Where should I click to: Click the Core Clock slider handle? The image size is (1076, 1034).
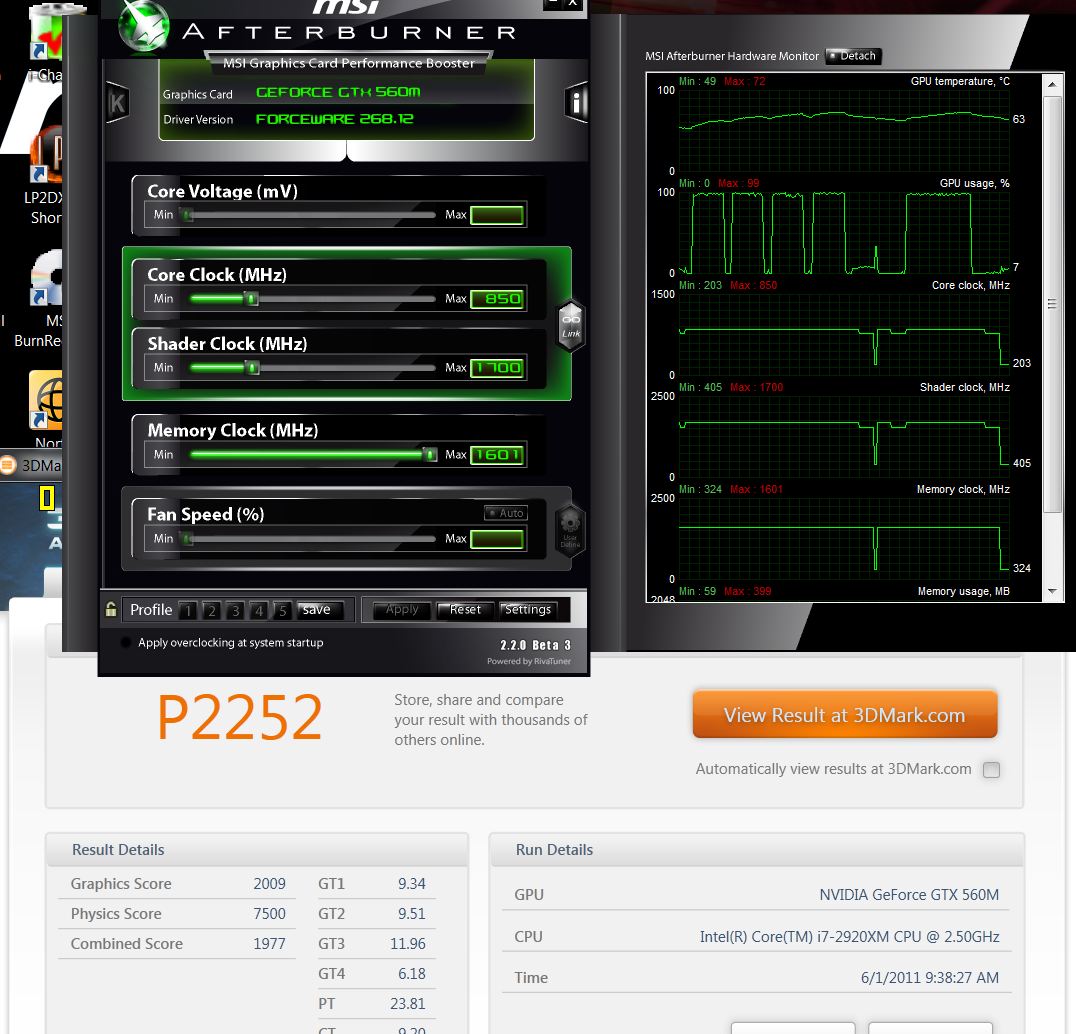click(252, 298)
